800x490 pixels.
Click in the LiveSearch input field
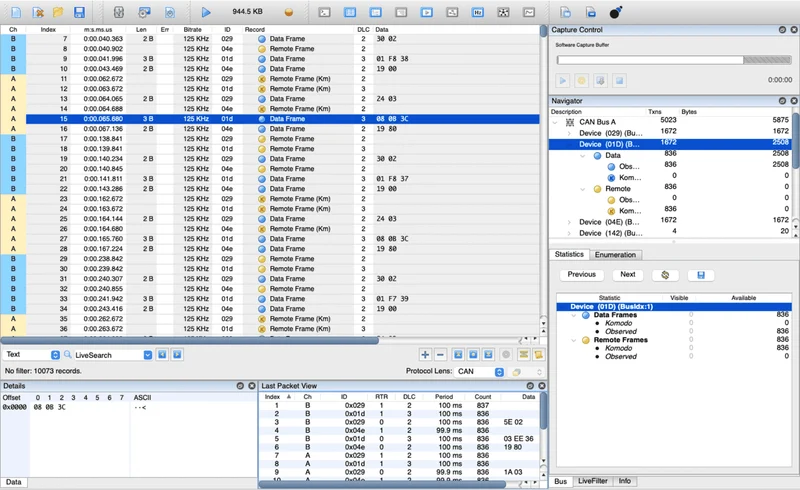tap(108, 355)
